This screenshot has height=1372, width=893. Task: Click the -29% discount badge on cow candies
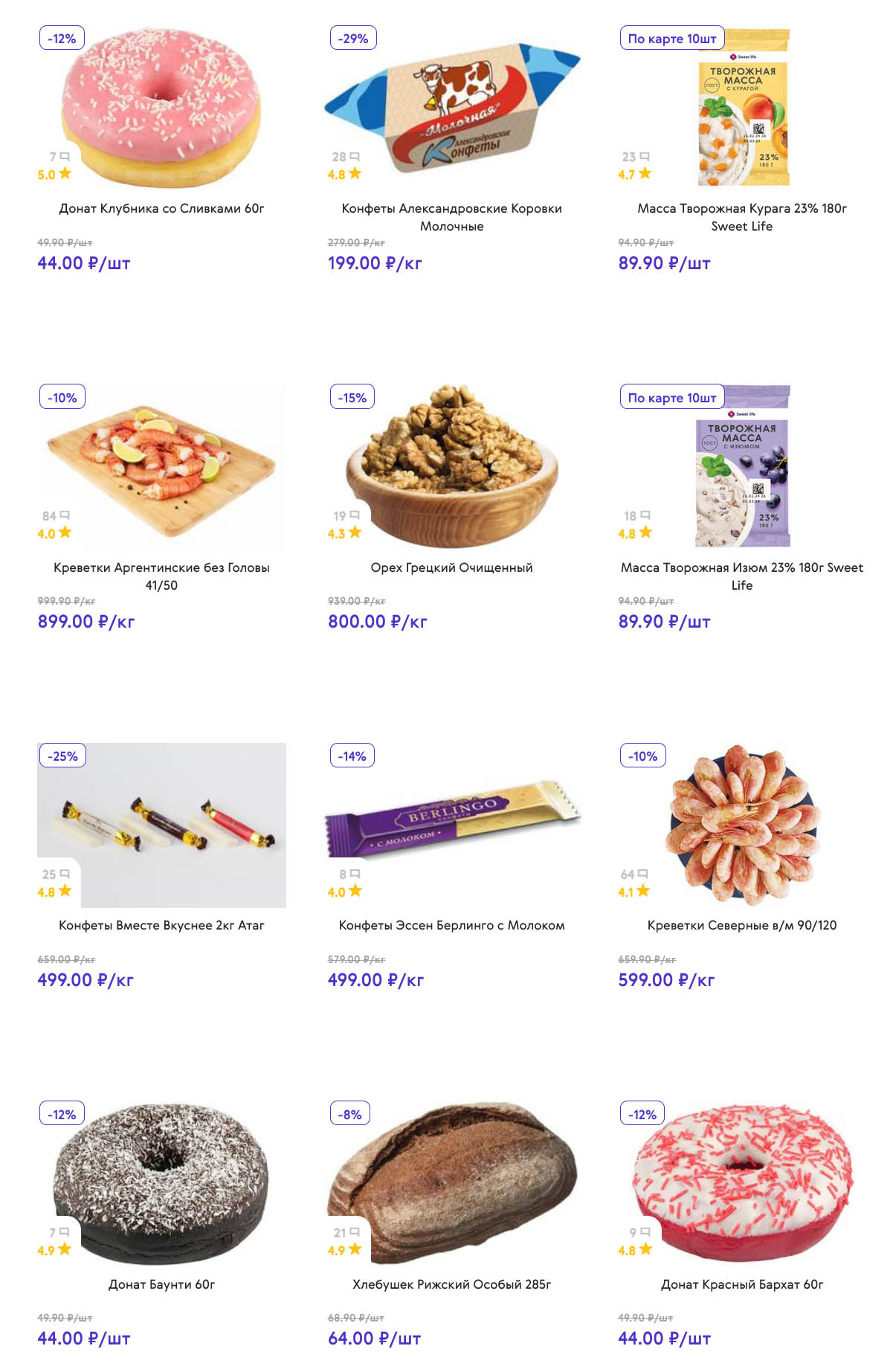[x=352, y=39]
